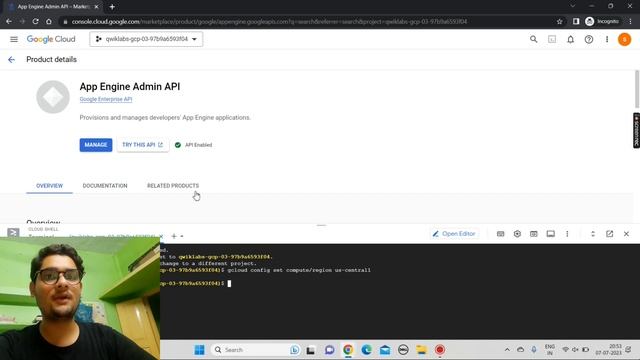The height and width of the screenshot is (360, 640).
Task: Activate Cloud Shell icon in header
Action: (552, 39)
